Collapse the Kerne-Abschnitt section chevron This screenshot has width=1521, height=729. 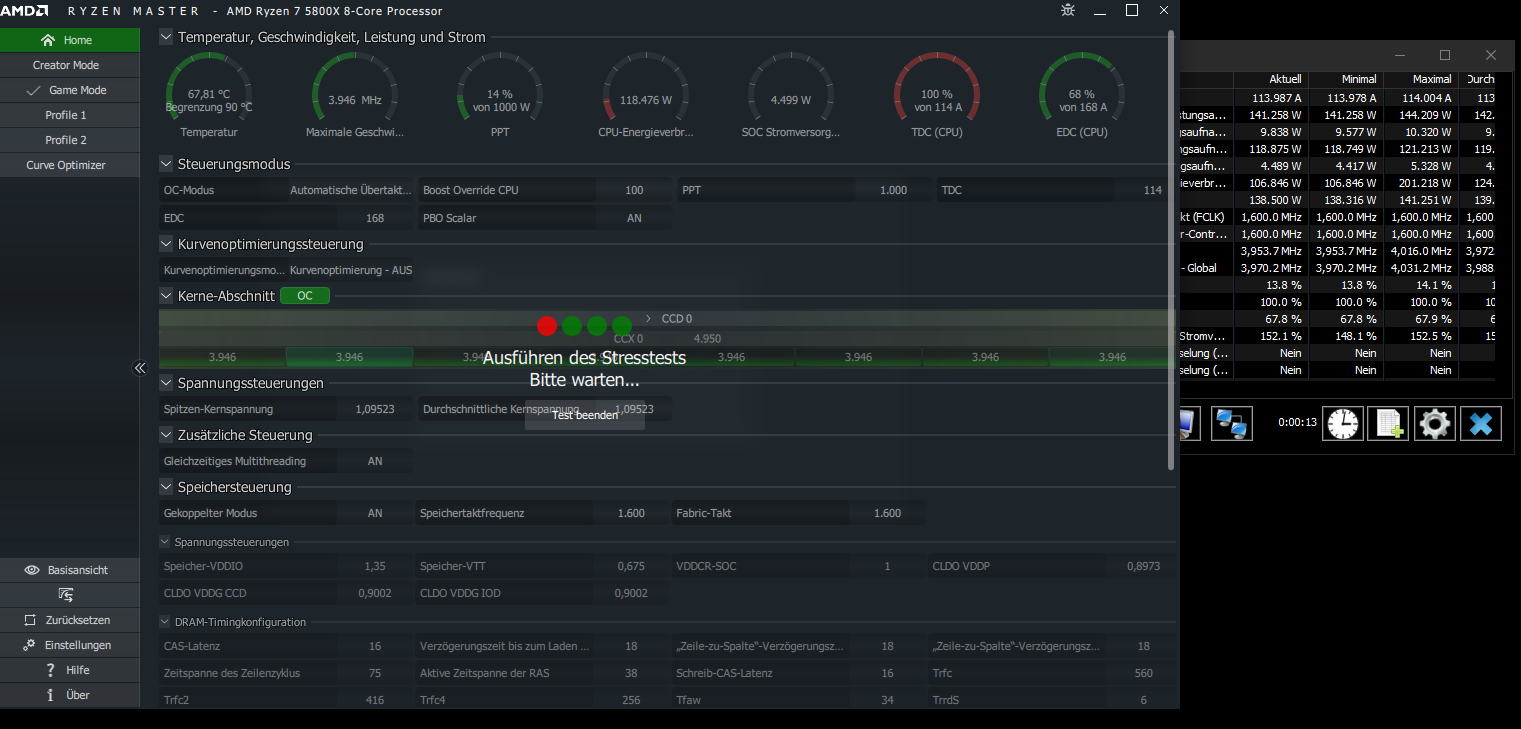(166, 296)
